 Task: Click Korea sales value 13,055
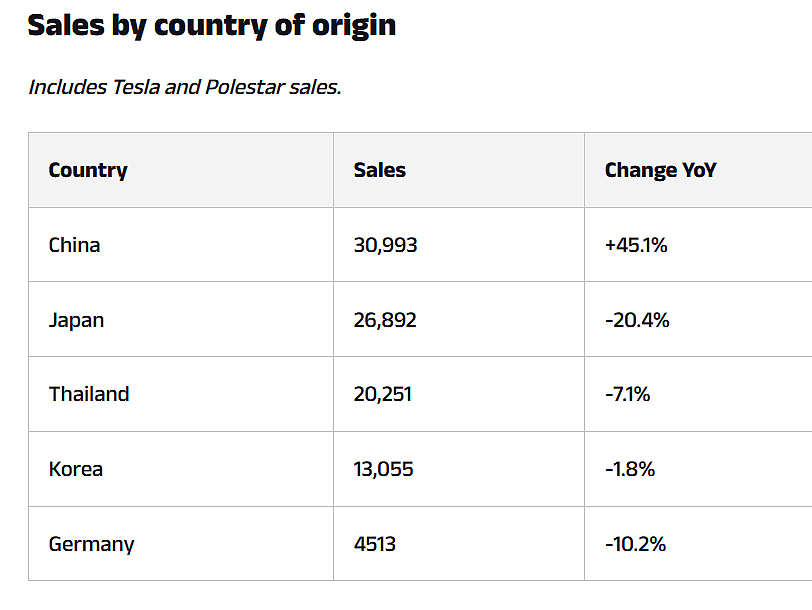[x=384, y=469]
